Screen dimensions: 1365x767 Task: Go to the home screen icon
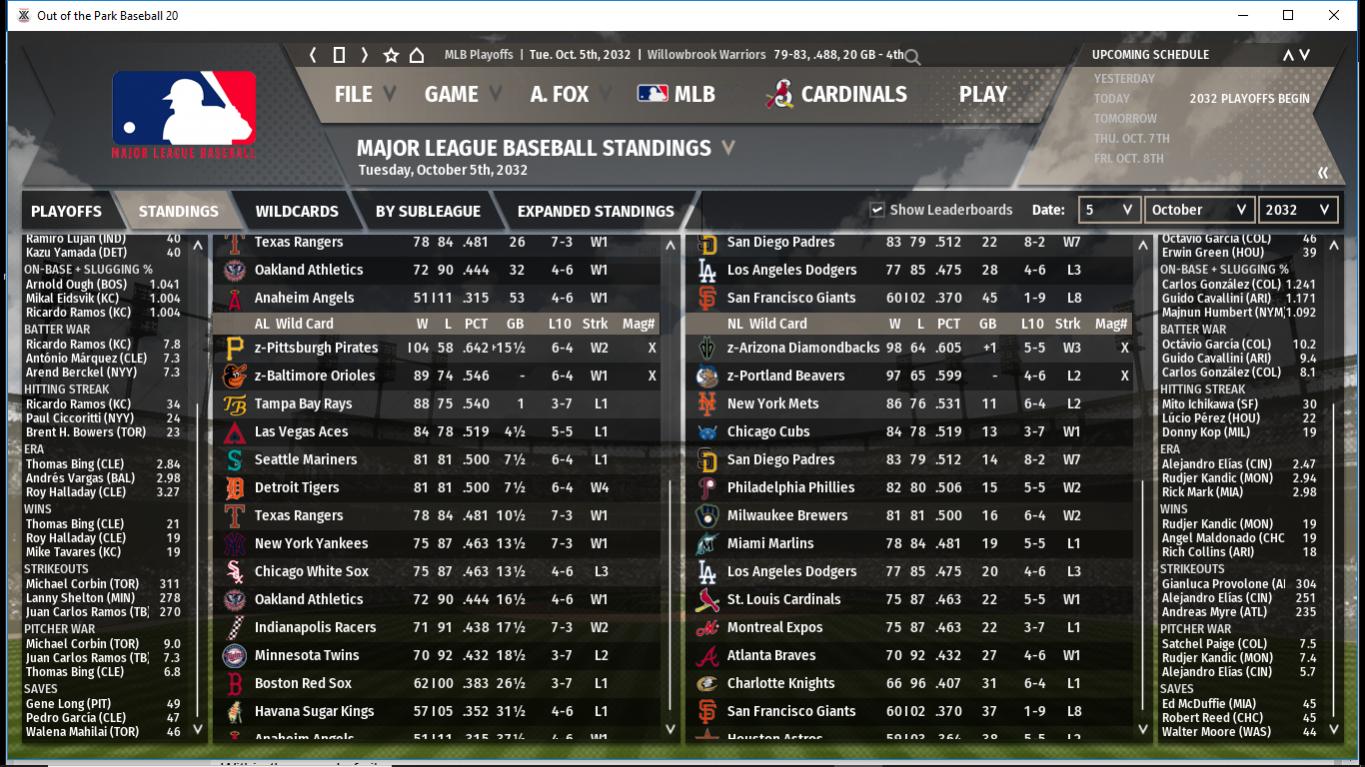coord(417,55)
